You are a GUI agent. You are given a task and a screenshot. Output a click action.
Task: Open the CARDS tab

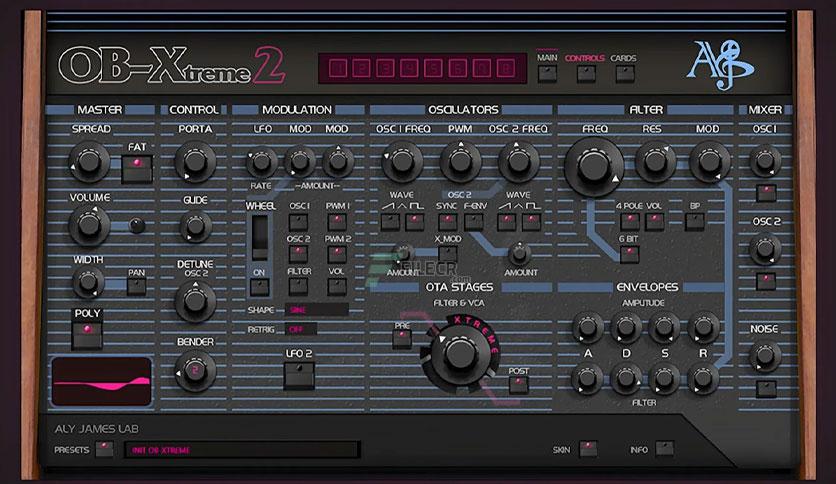[x=624, y=74]
